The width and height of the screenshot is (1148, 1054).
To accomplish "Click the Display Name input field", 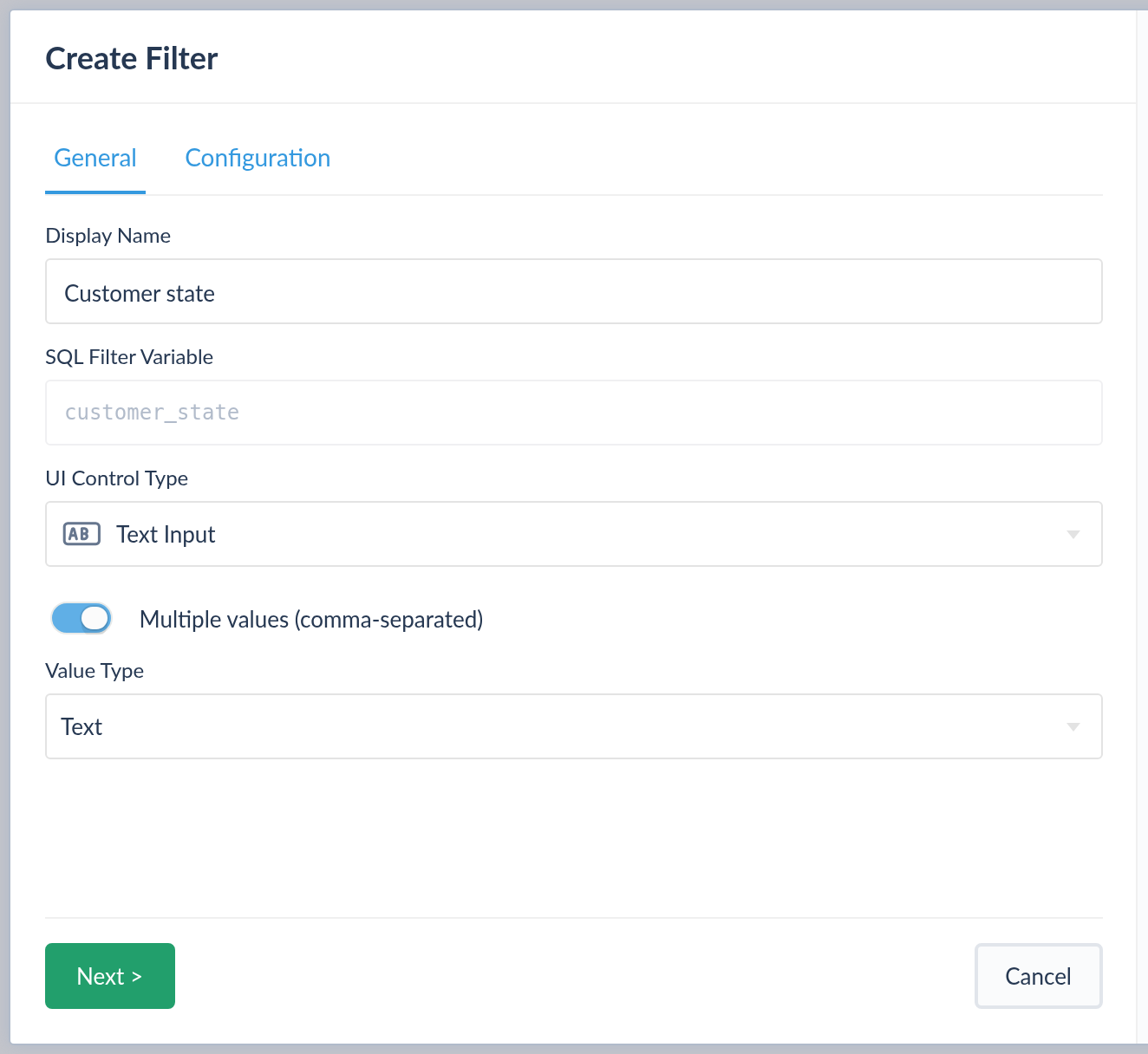I will (x=574, y=291).
